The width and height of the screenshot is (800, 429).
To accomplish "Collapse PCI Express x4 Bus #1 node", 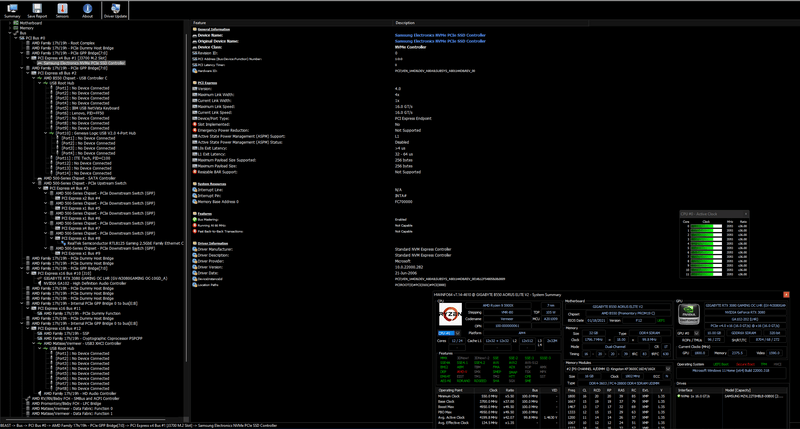I will (28, 58).
